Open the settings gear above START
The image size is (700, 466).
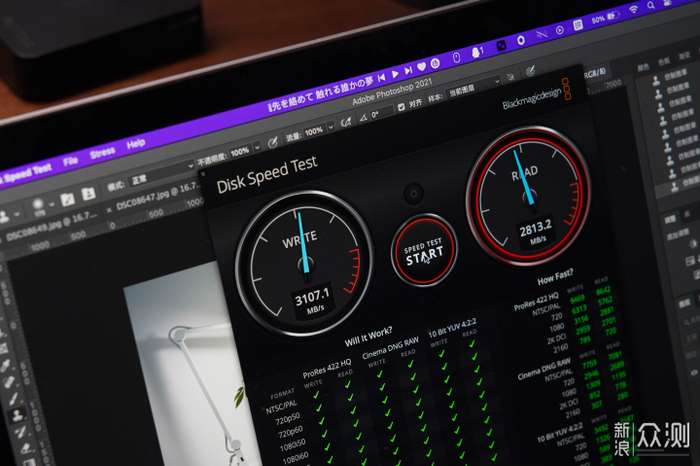(x=413, y=194)
